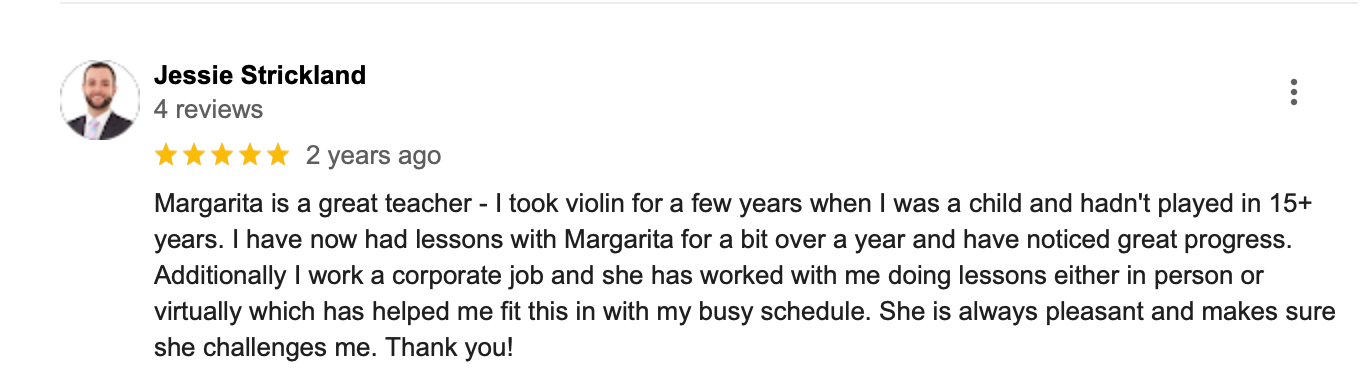Click the second gold rating star

pos(194,155)
